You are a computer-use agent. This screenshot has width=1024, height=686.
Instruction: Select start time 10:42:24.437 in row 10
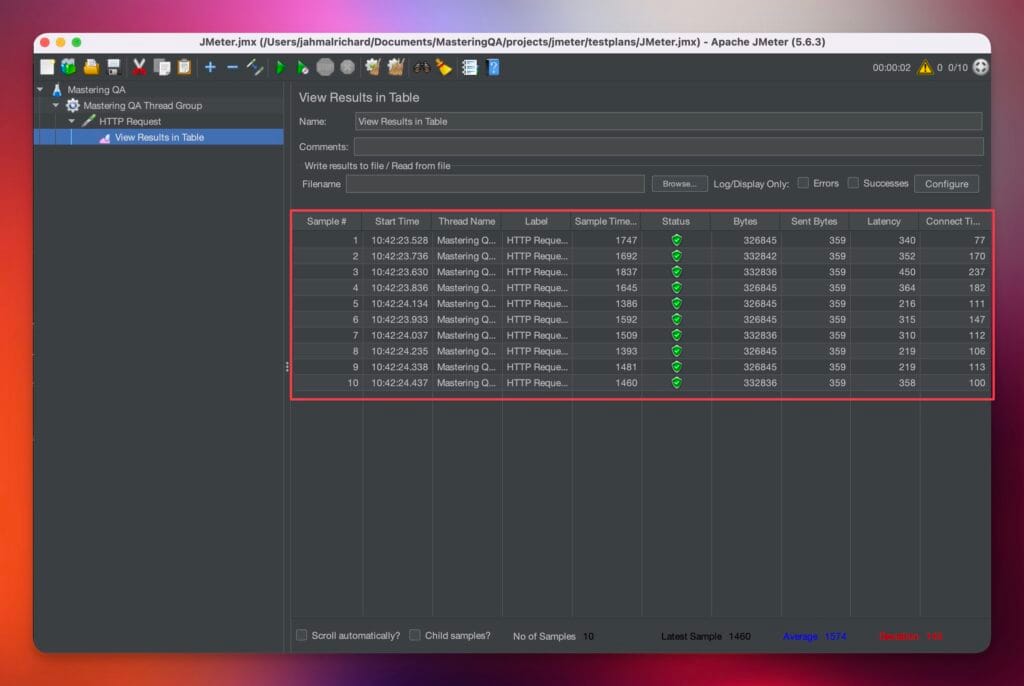400,383
